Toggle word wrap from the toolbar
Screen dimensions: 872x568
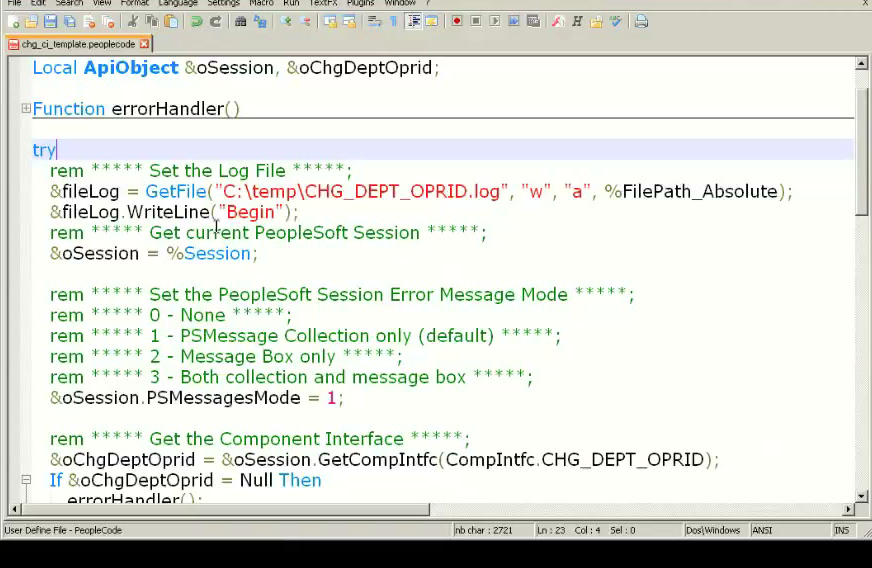pyautogui.click(x=374, y=22)
